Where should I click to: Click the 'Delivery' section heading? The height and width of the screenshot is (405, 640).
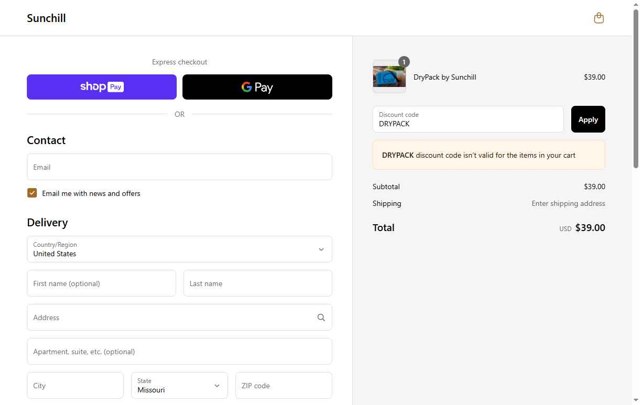point(47,223)
